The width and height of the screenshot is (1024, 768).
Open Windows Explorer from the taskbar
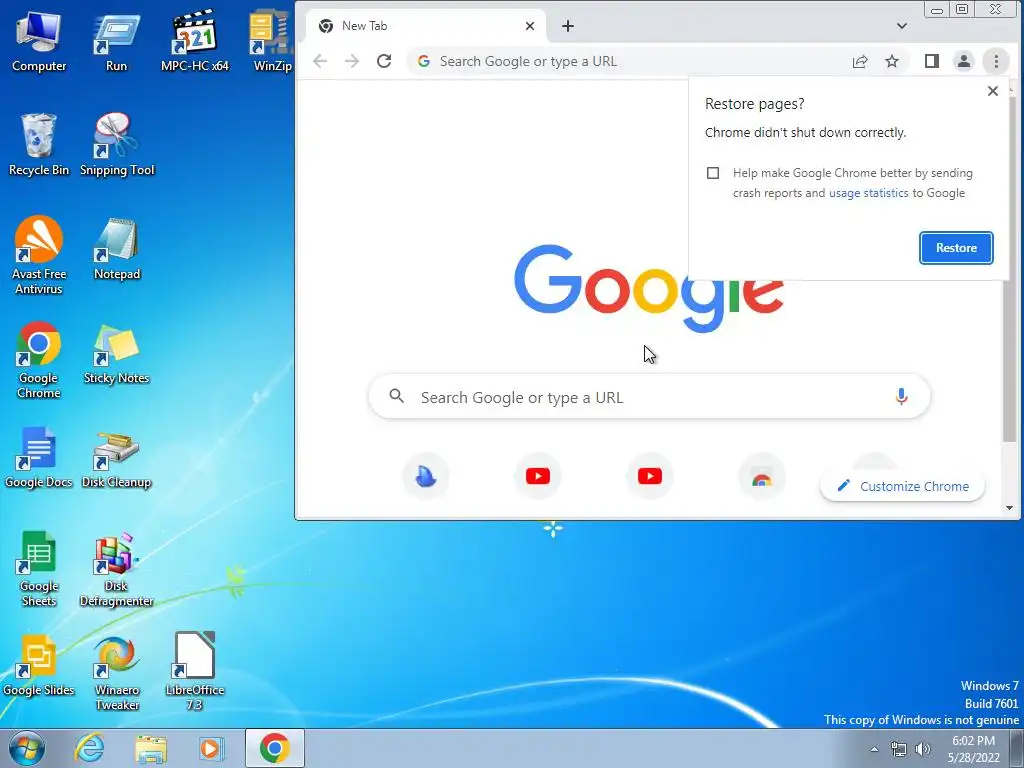(151, 748)
